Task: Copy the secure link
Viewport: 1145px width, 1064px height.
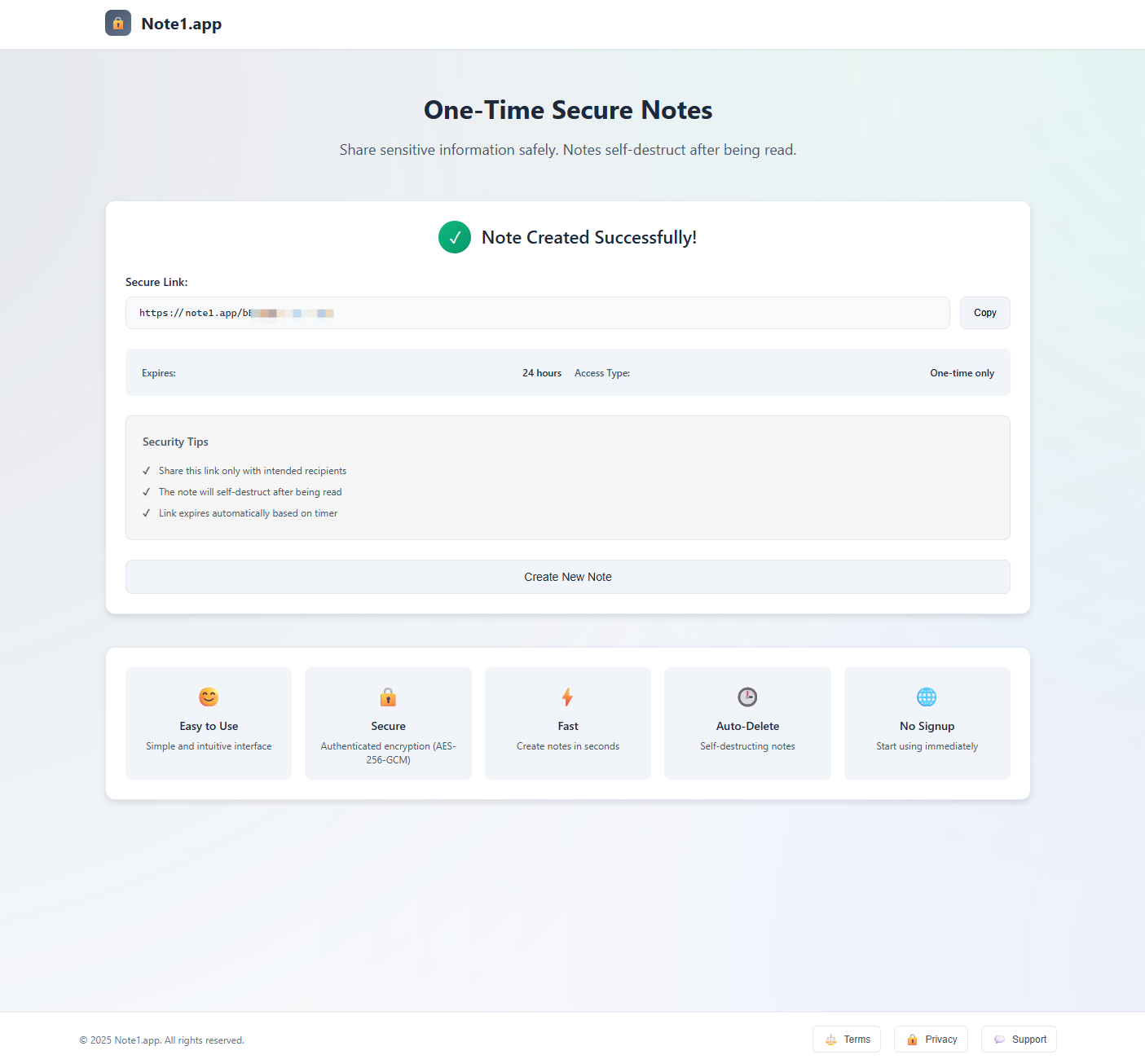Action: pos(984,313)
